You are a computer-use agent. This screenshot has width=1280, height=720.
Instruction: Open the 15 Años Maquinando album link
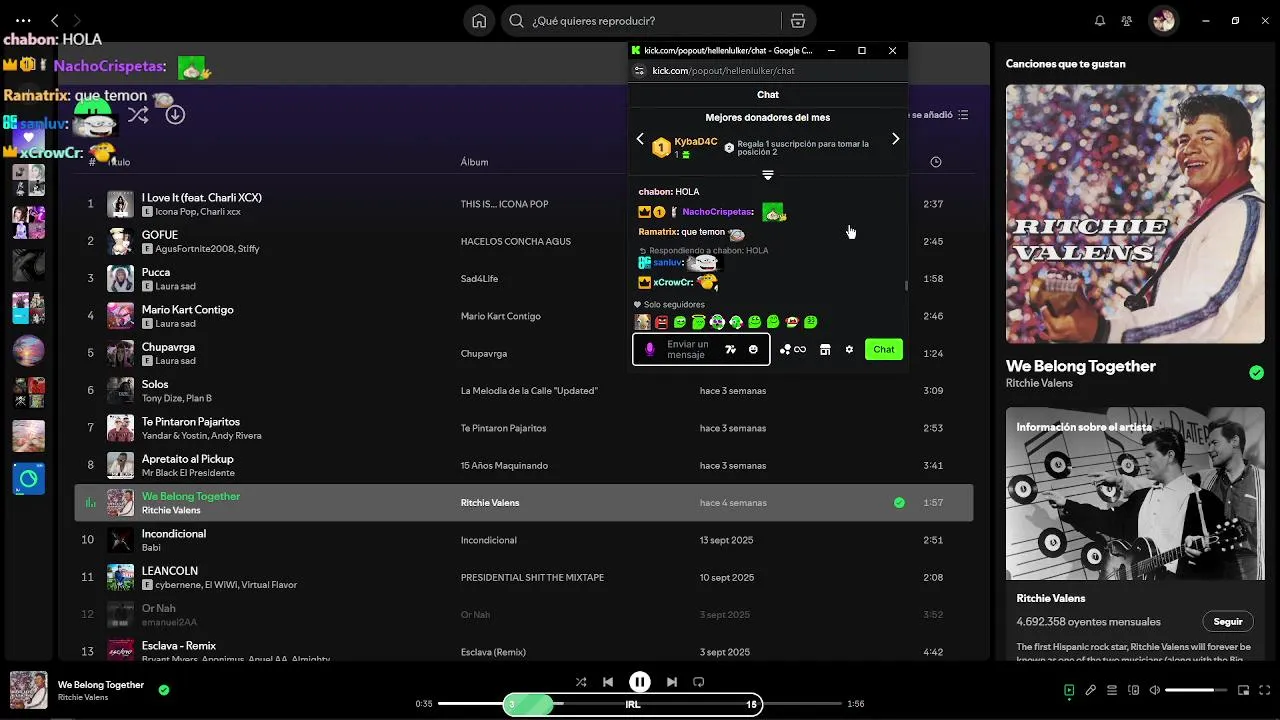(504, 465)
